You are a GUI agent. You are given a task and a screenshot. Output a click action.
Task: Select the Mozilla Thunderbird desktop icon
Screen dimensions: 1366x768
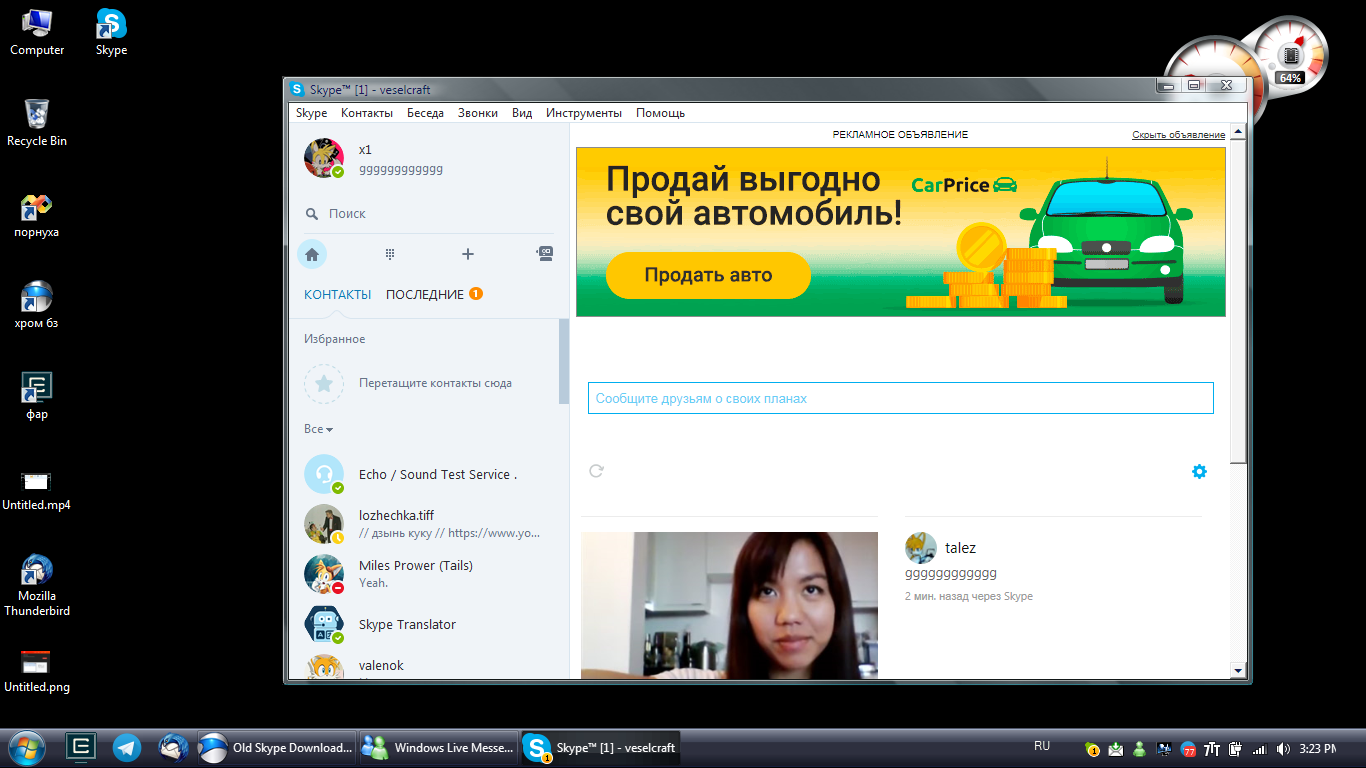37,585
